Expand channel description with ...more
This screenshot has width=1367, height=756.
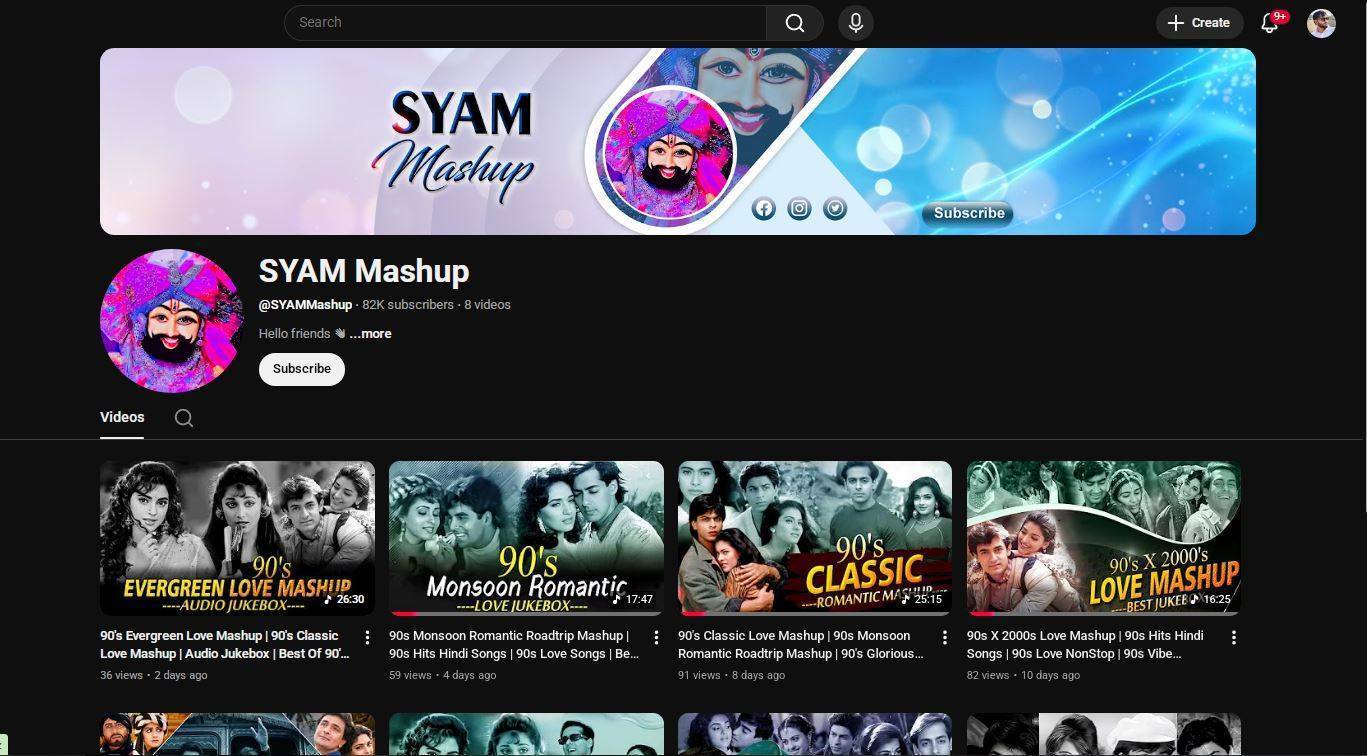pyautogui.click(x=370, y=334)
